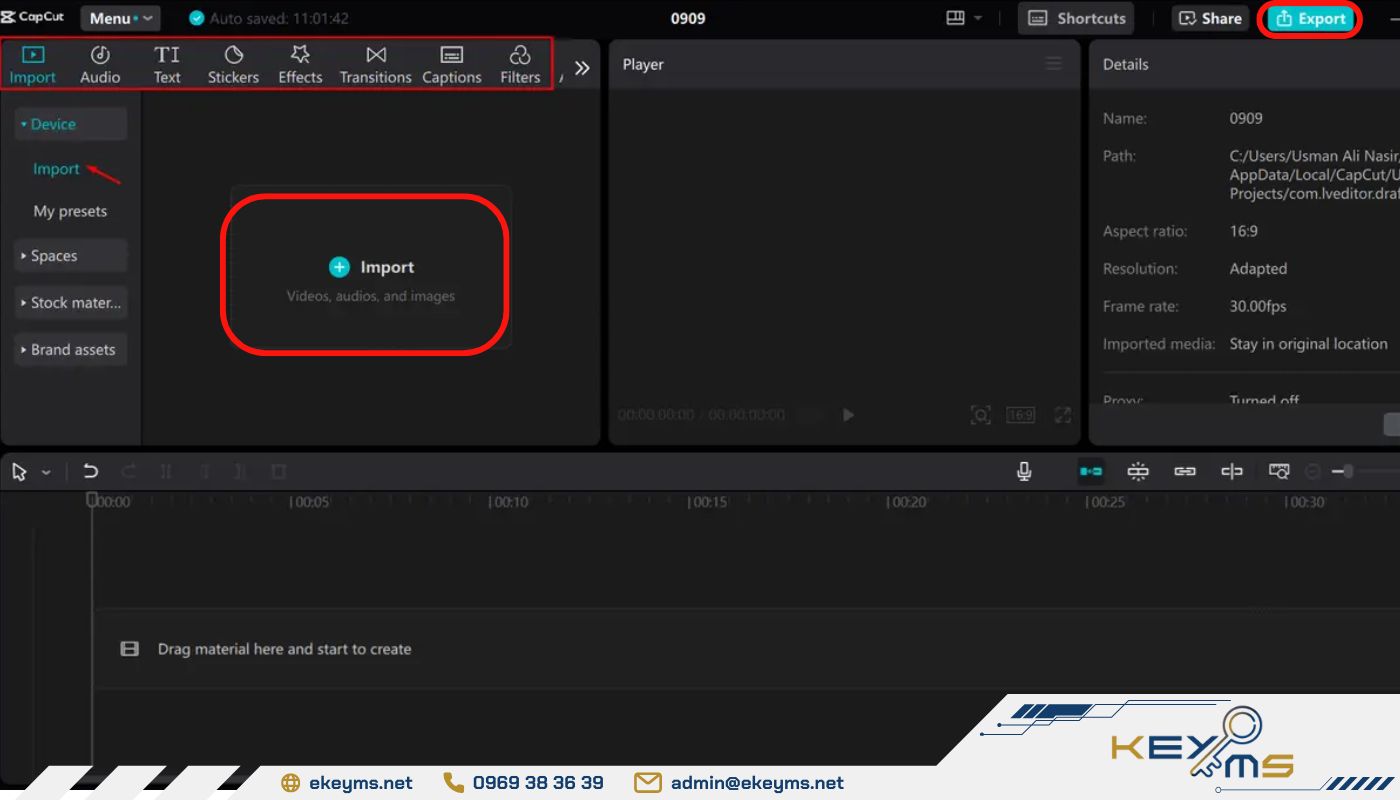Click the project title 0909
The width and height of the screenshot is (1400, 800).
tap(688, 18)
